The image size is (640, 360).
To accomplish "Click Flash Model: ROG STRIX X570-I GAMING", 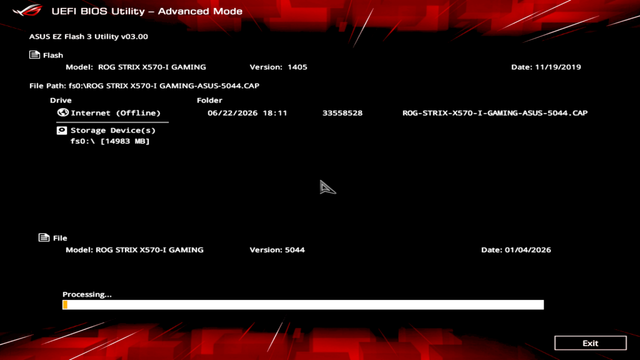I will pyautogui.click(x=136, y=67).
